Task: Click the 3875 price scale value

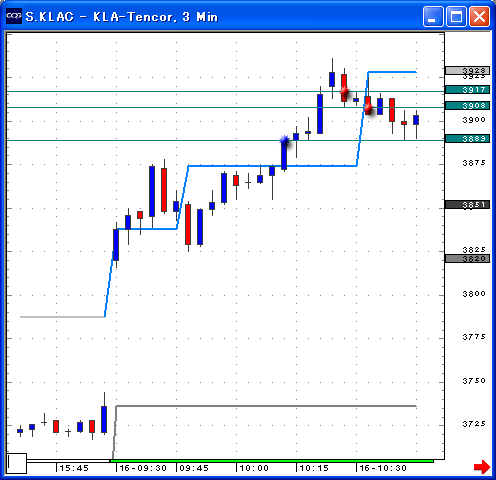Action: pos(474,163)
